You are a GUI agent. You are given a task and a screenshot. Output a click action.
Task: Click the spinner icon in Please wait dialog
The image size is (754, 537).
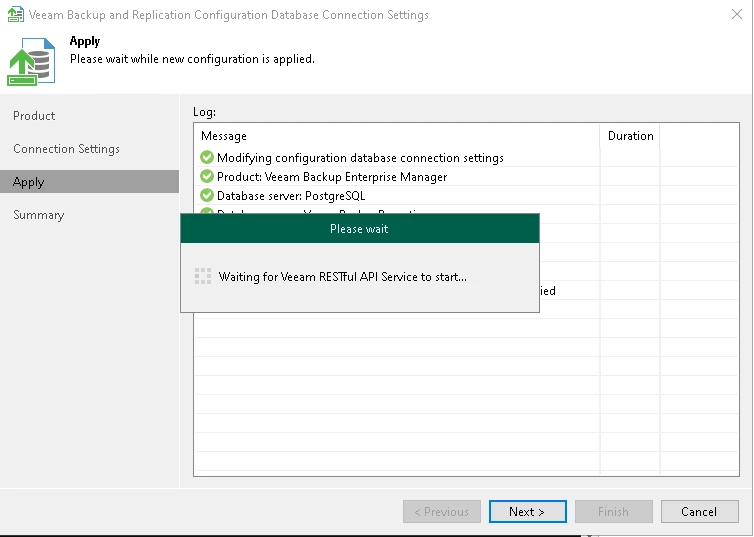(x=203, y=276)
